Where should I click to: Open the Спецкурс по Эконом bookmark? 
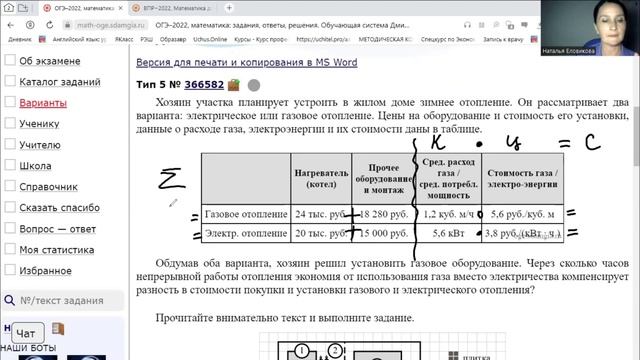[447, 39]
